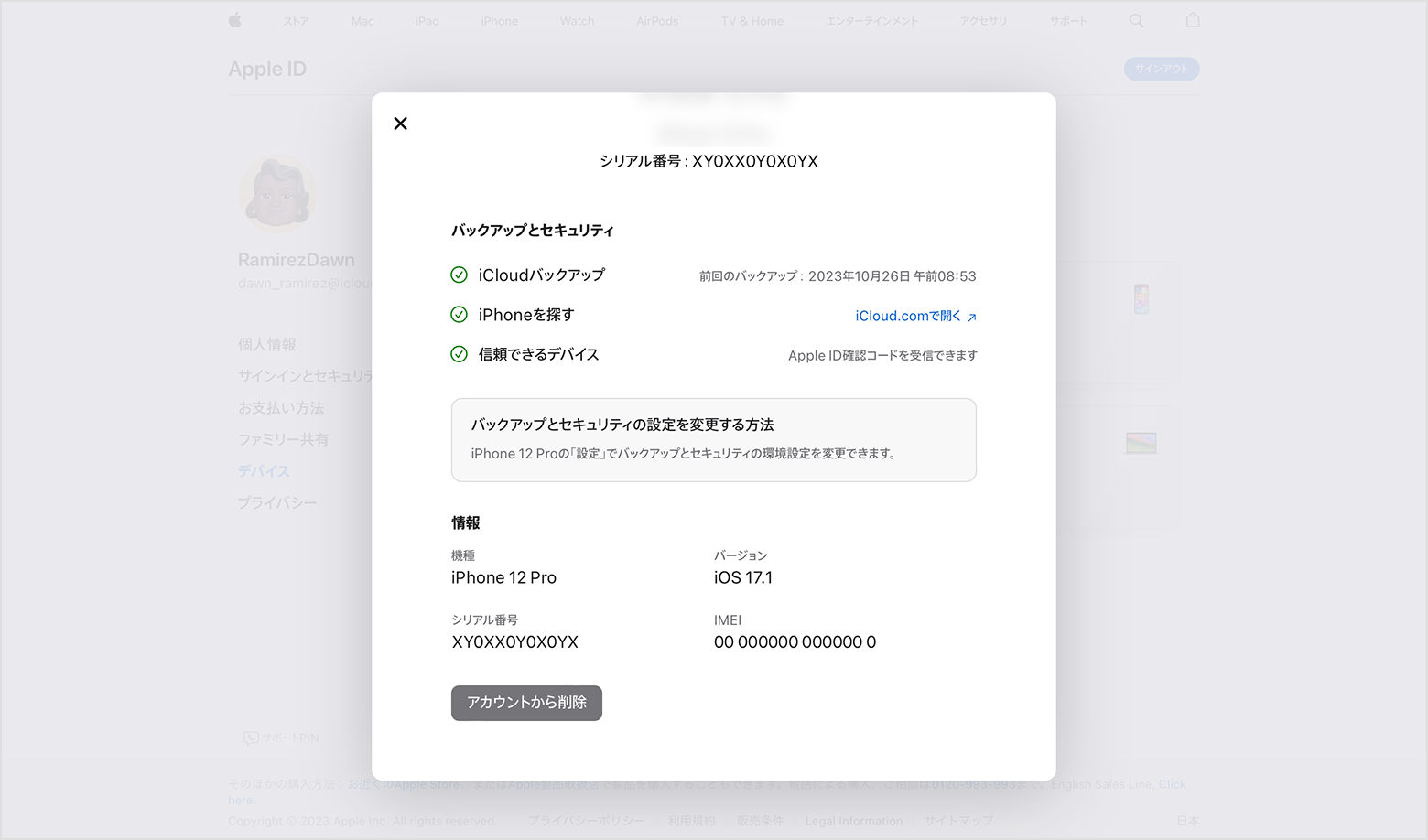Screen dimensions: 1428x840
Task: Click the Apple logo in navigation bar
Action: point(235,20)
